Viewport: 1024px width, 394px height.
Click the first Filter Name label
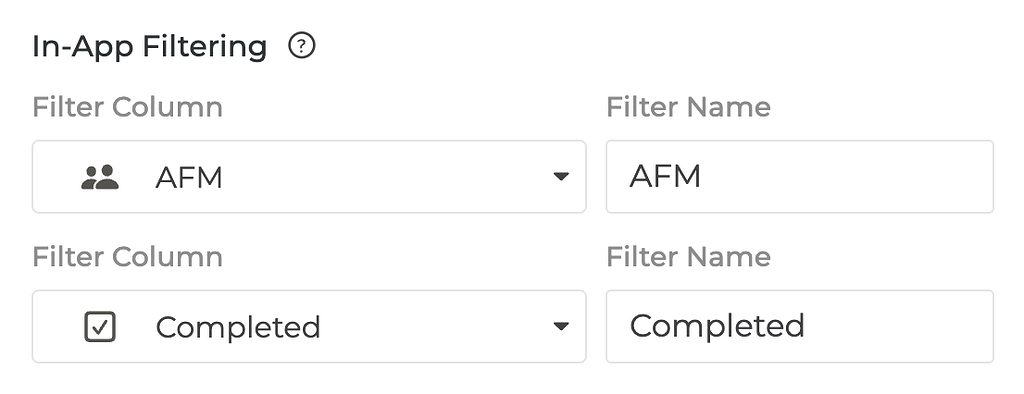coord(688,107)
